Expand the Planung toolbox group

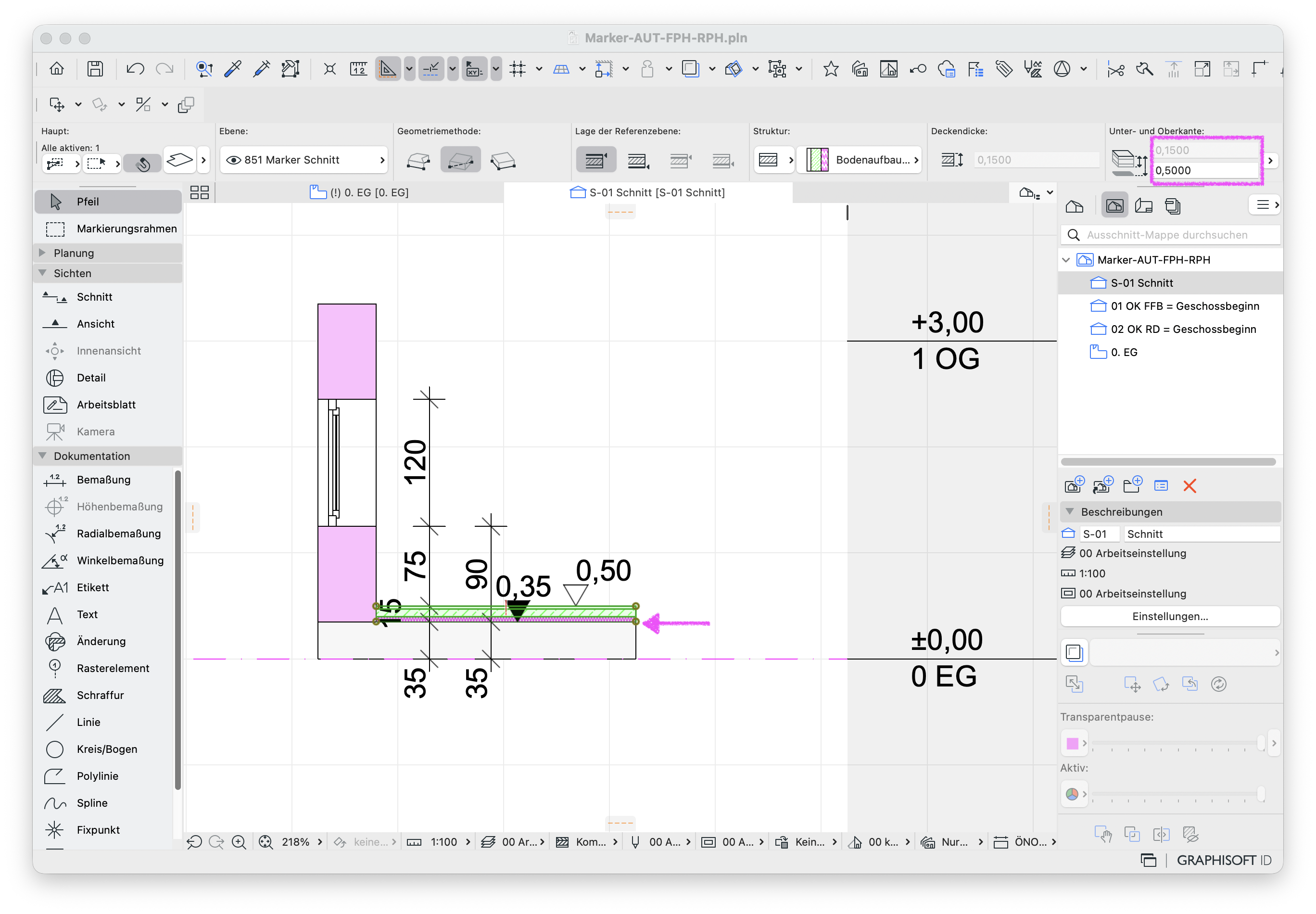pyautogui.click(x=42, y=253)
